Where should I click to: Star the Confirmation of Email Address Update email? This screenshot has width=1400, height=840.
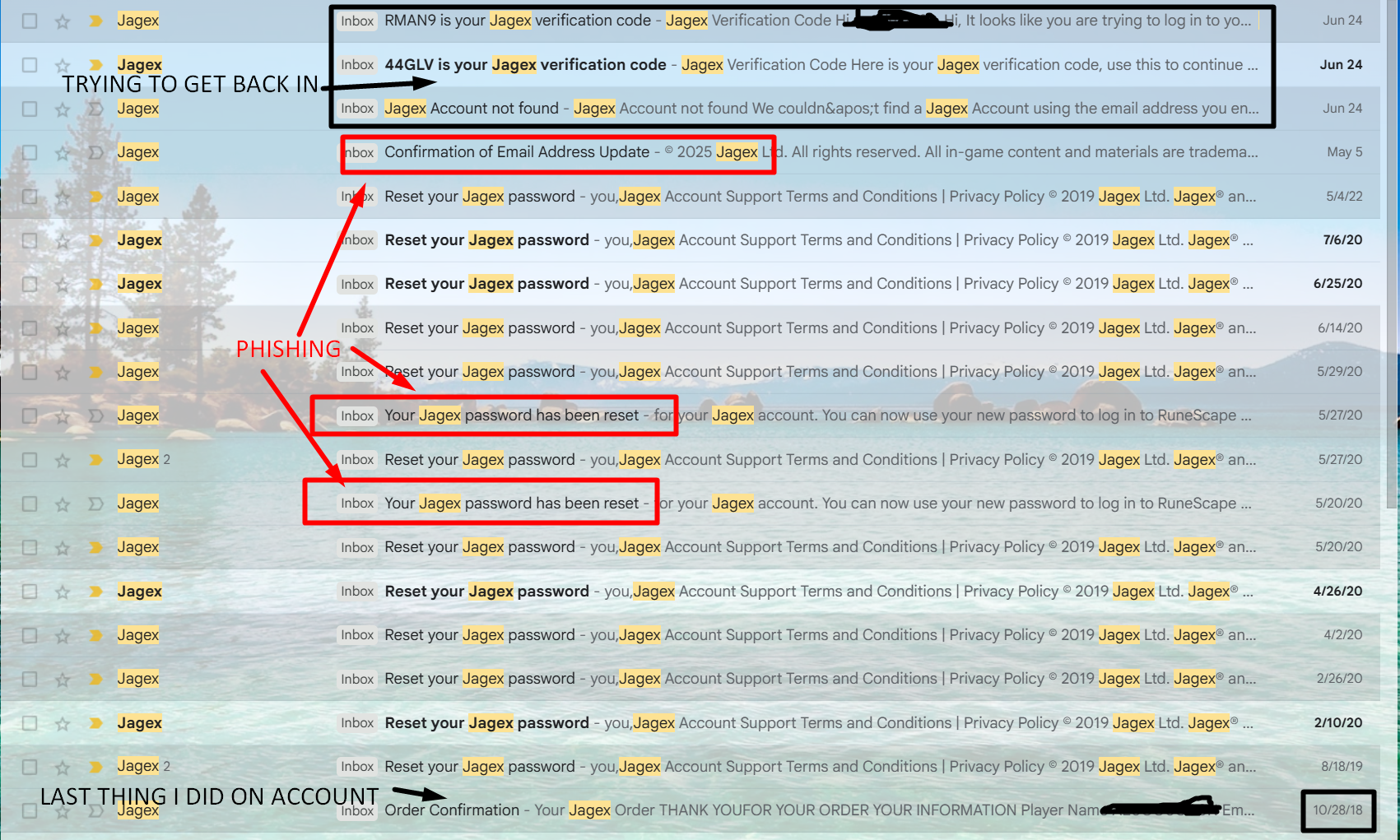click(63, 152)
